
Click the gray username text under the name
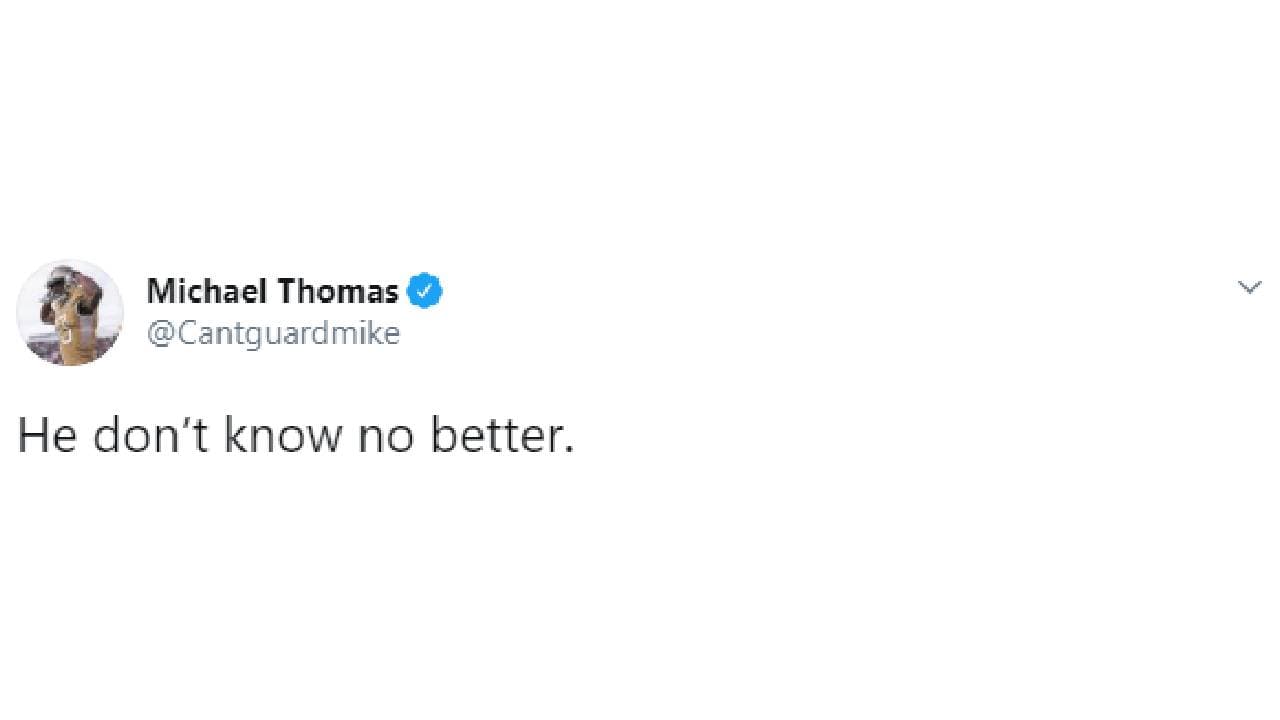(273, 333)
